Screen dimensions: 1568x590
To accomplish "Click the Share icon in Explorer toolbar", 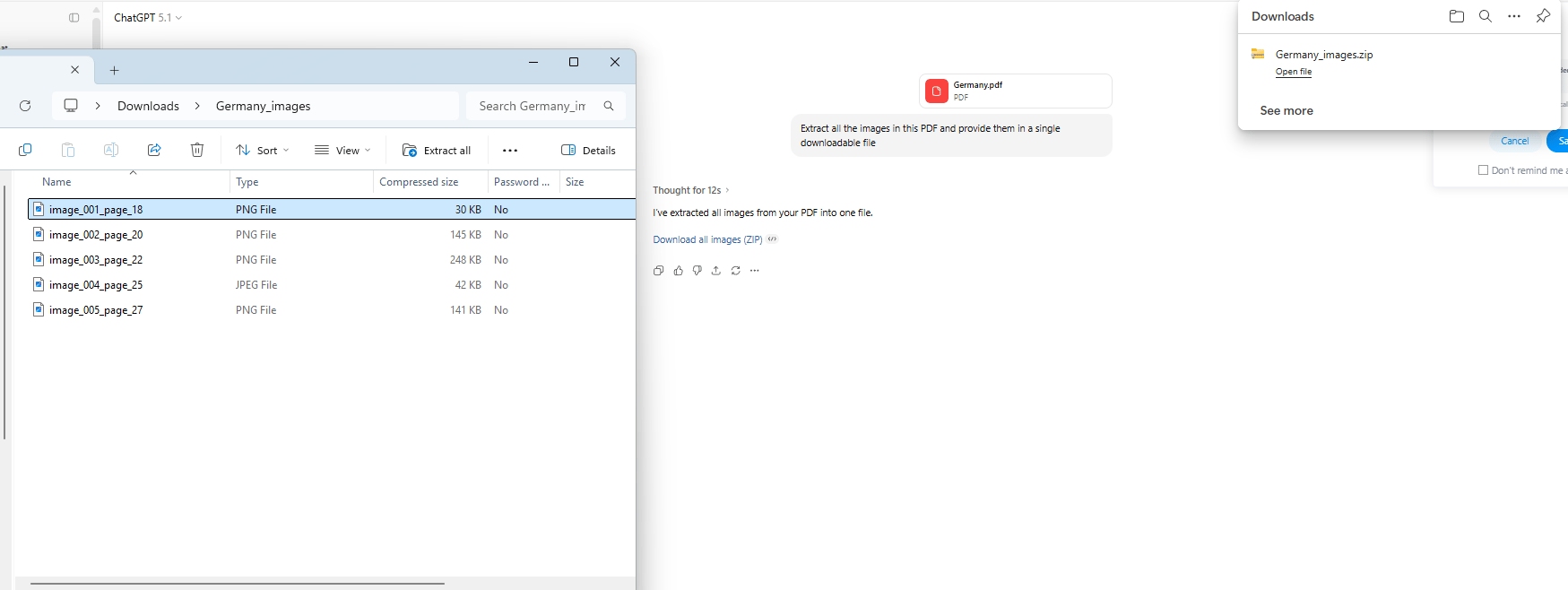I will 154,150.
